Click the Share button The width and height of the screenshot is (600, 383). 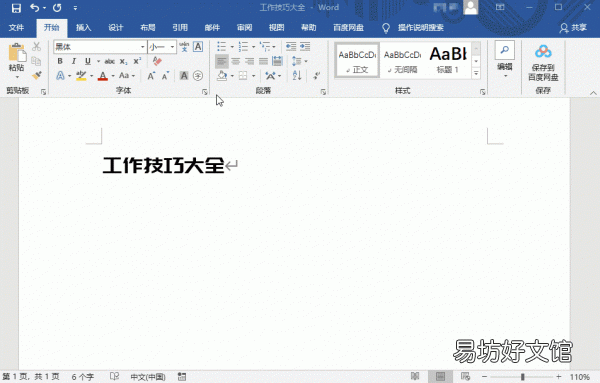[x=573, y=28]
